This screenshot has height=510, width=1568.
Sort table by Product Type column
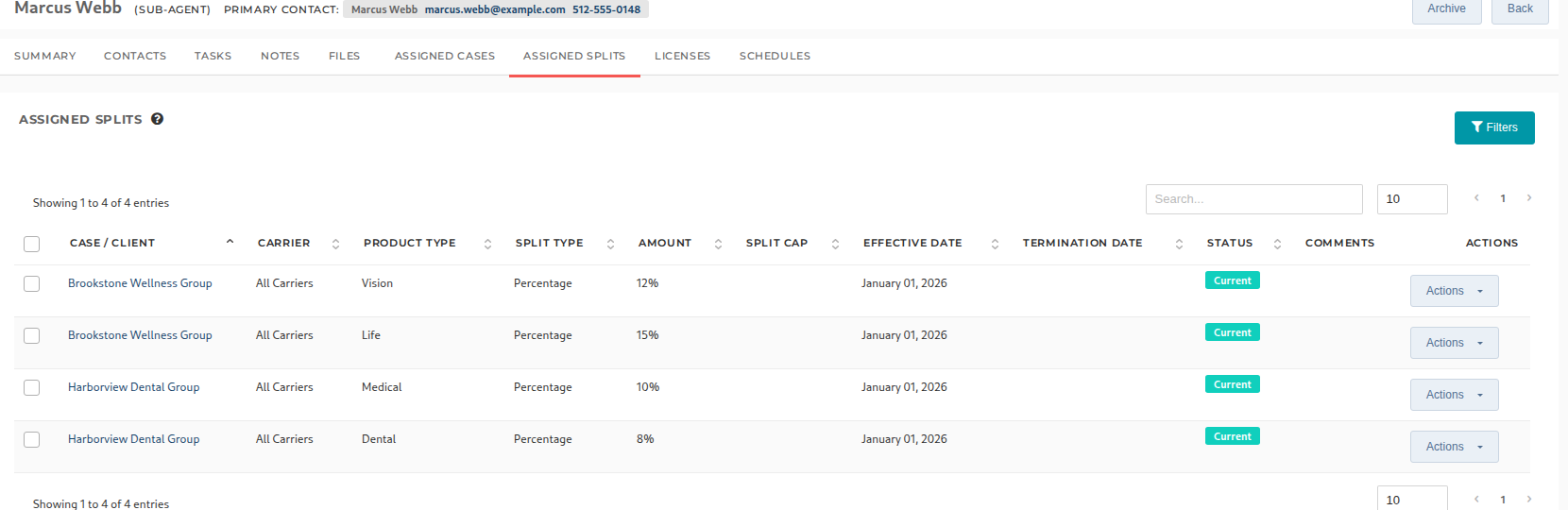[487, 244]
